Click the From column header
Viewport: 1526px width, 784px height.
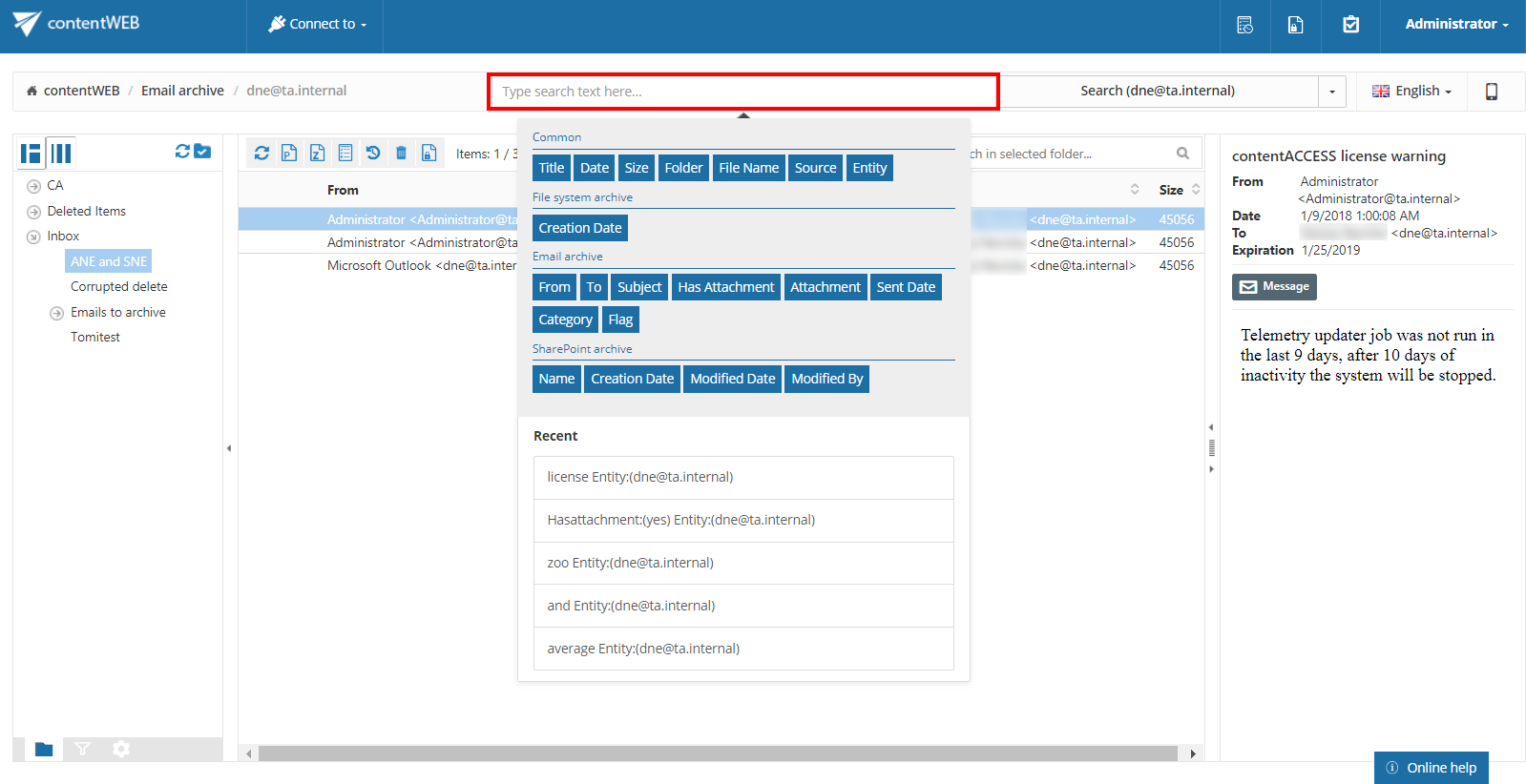click(x=343, y=190)
